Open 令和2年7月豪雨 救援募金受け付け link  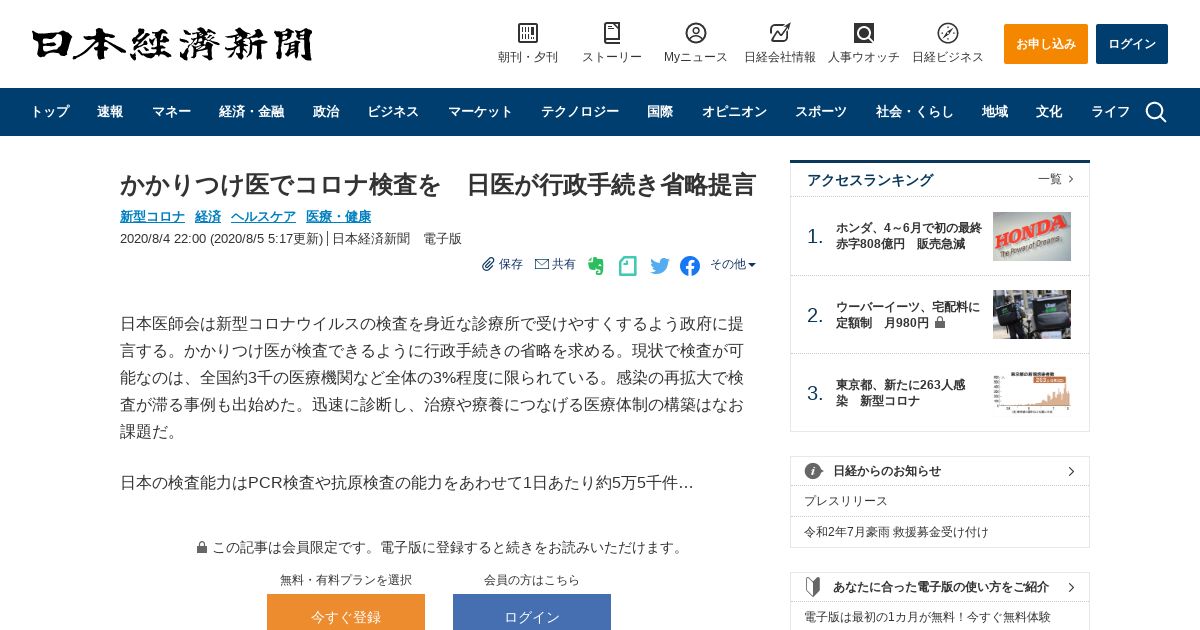(896, 532)
